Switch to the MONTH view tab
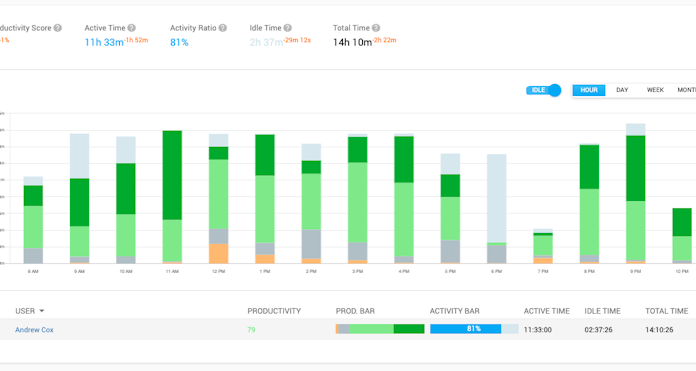 click(x=686, y=90)
